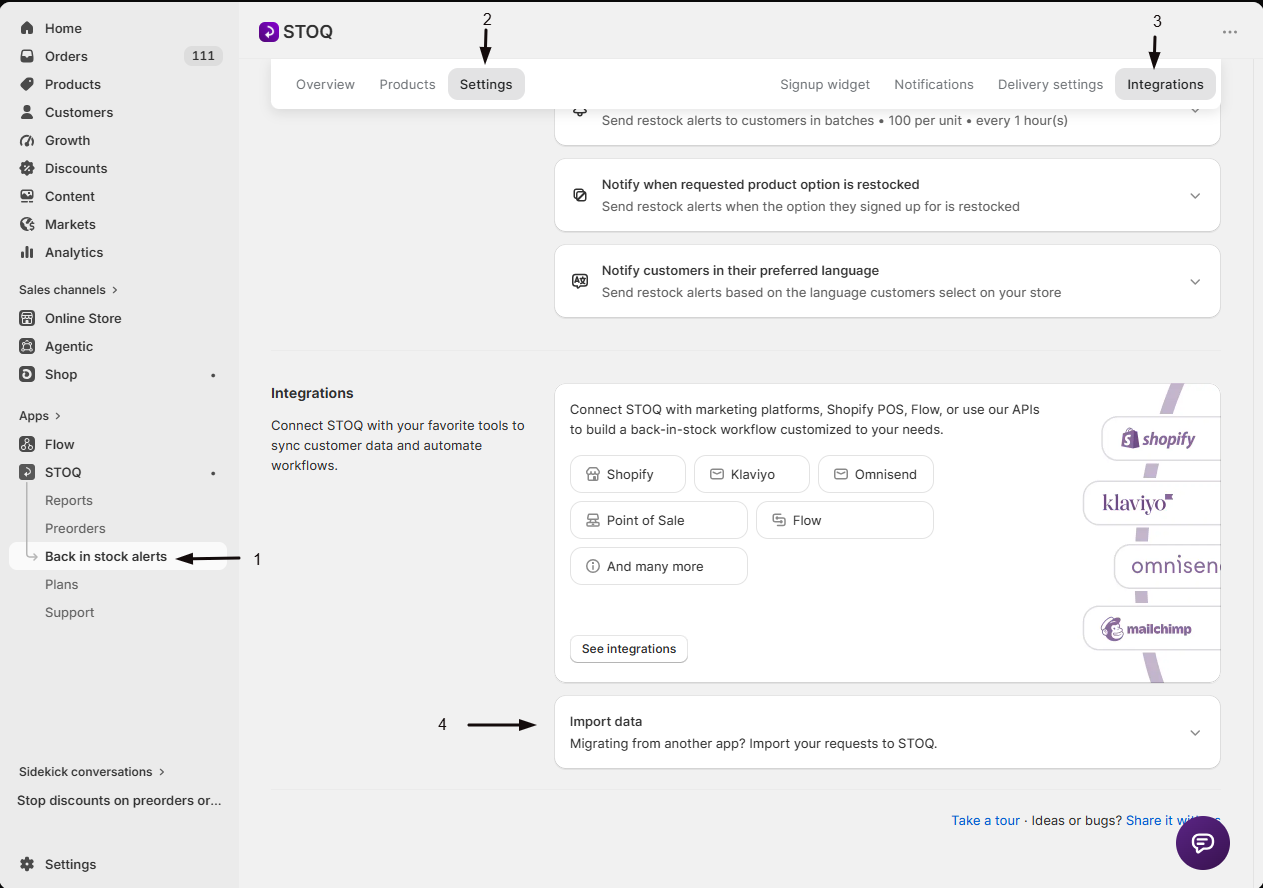The image size is (1263, 888).
Task: Click the Content icon in sidebar
Action: (x=27, y=196)
